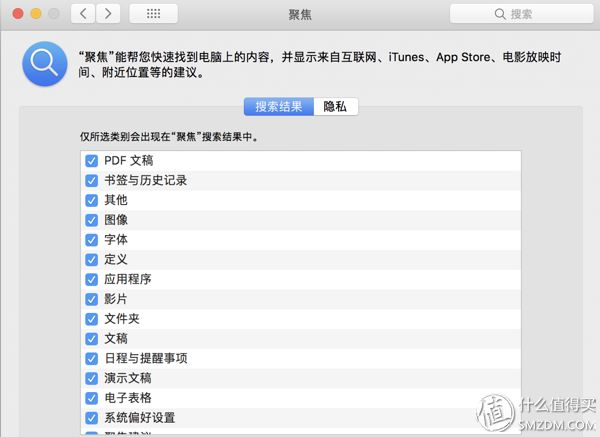600x437 pixels.
Task: Close the 聚焦 window with the red button
Action: point(18,14)
